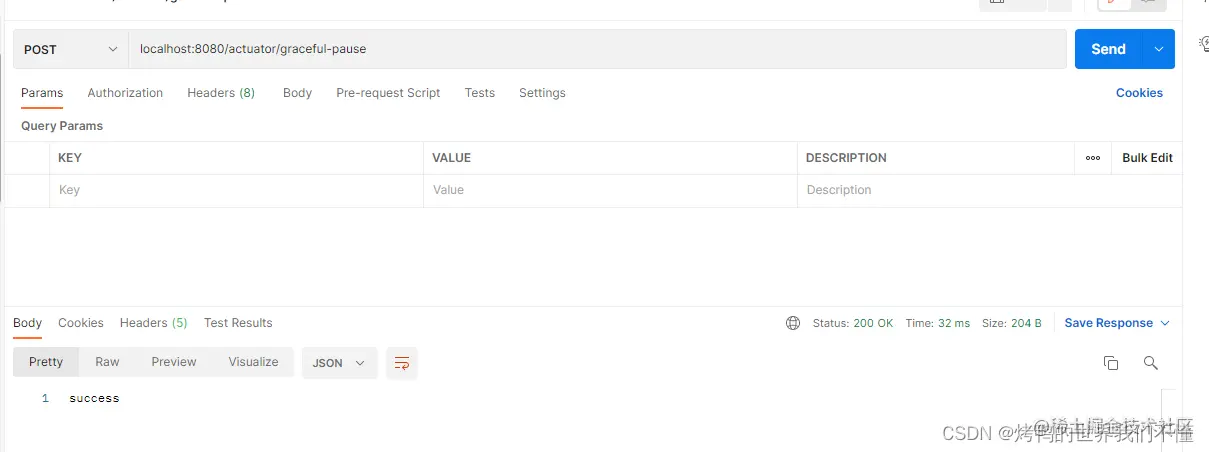
Task: Click the Status: 200 OK text
Action: [x=853, y=323]
